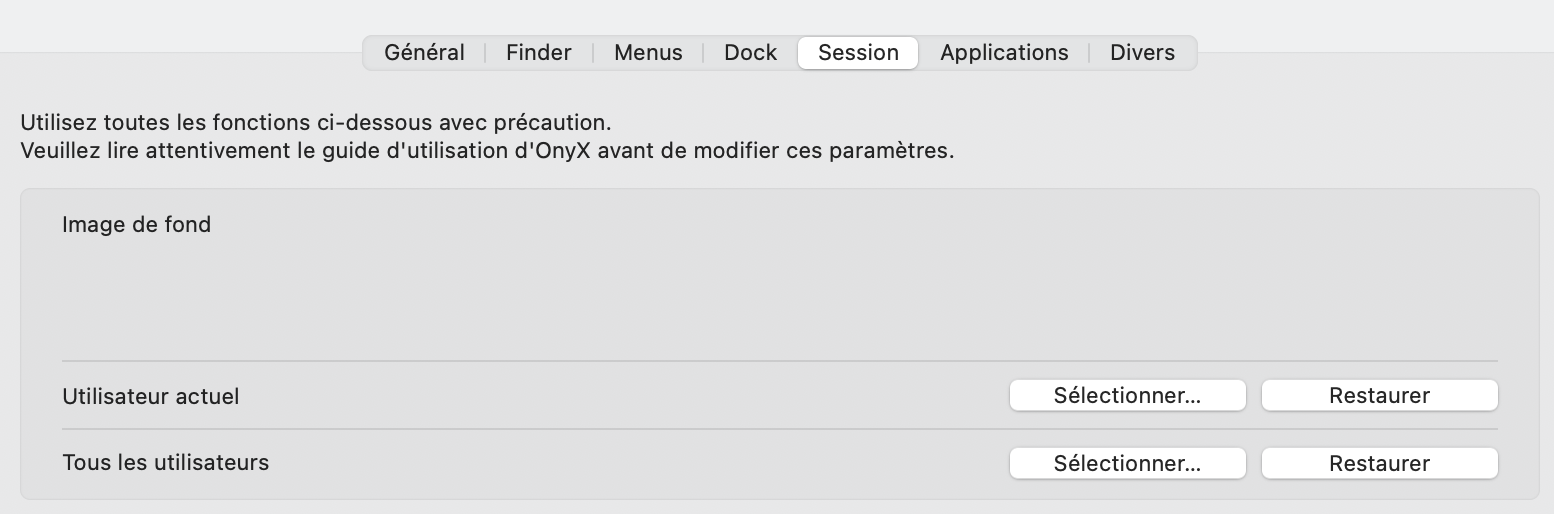Click Sélectionner for Utilisateur actuel
The height and width of the screenshot is (514, 1554).
click(x=1127, y=396)
